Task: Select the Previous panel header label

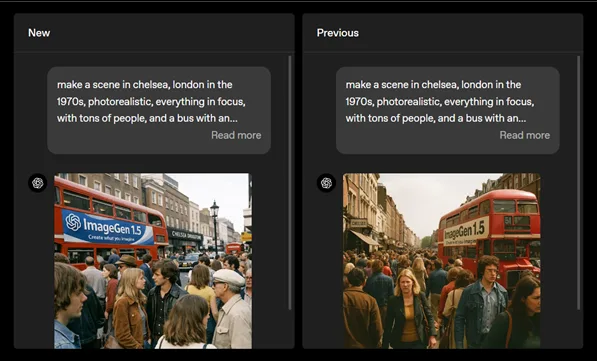Action: (338, 33)
